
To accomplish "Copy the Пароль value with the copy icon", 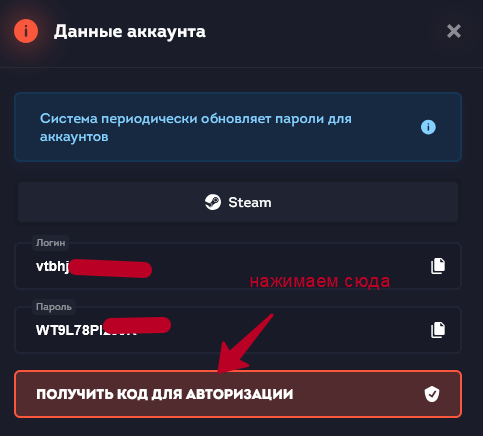I will tap(438, 330).
